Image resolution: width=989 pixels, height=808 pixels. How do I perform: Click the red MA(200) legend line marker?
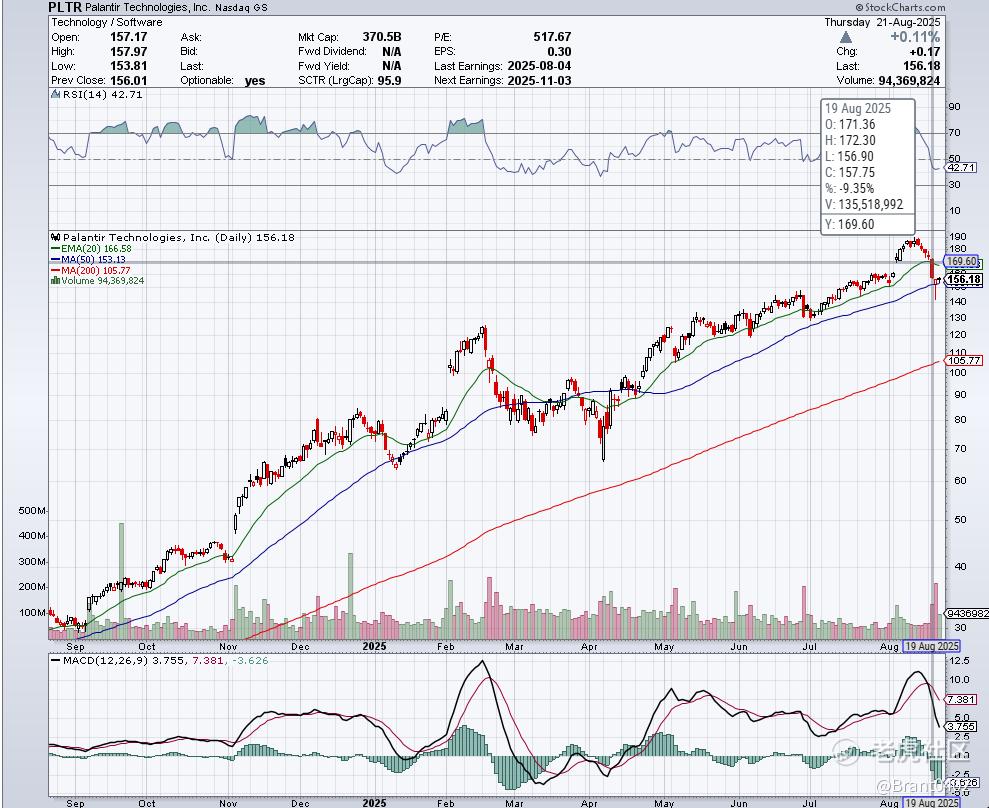point(56,270)
